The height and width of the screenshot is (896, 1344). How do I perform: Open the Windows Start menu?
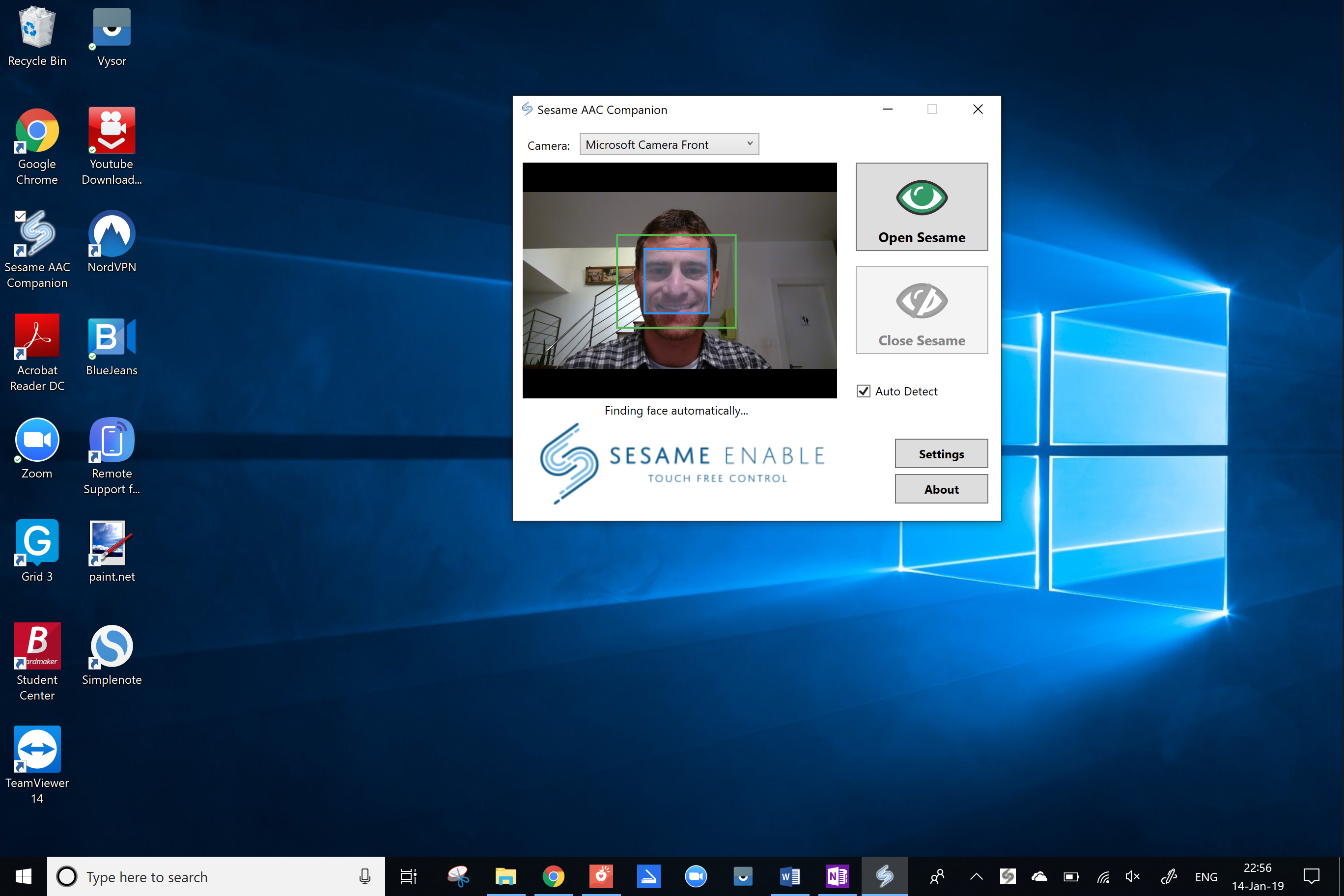(24, 876)
